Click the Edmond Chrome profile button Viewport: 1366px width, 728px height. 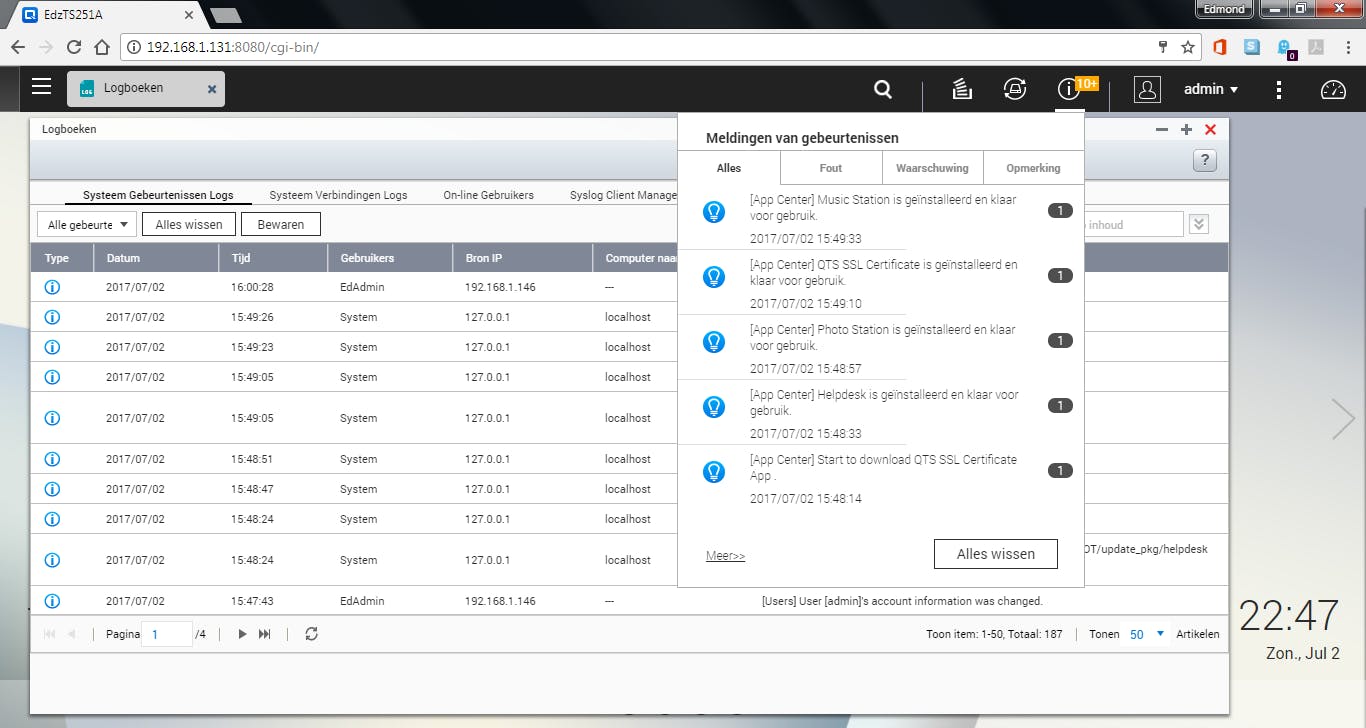[x=1225, y=9]
